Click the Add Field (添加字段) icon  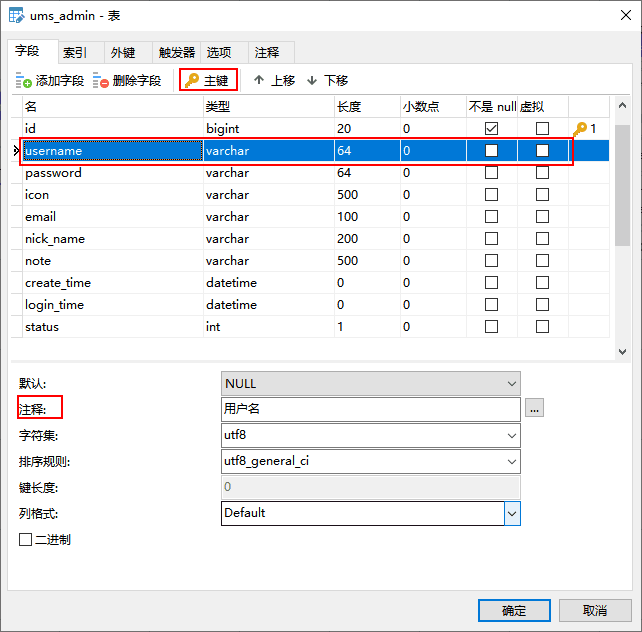coord(24,80)
